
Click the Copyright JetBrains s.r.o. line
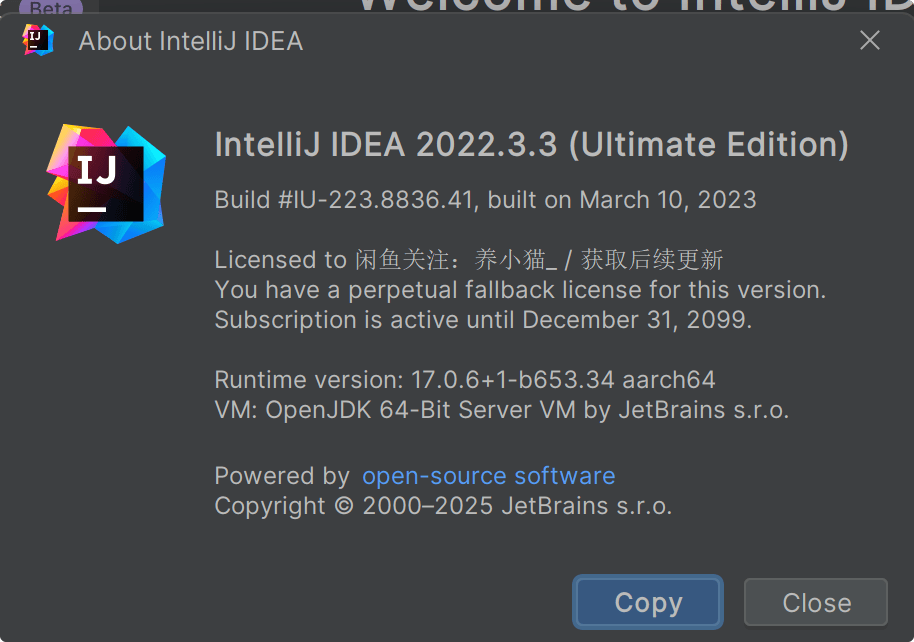[x=443, y=506]
